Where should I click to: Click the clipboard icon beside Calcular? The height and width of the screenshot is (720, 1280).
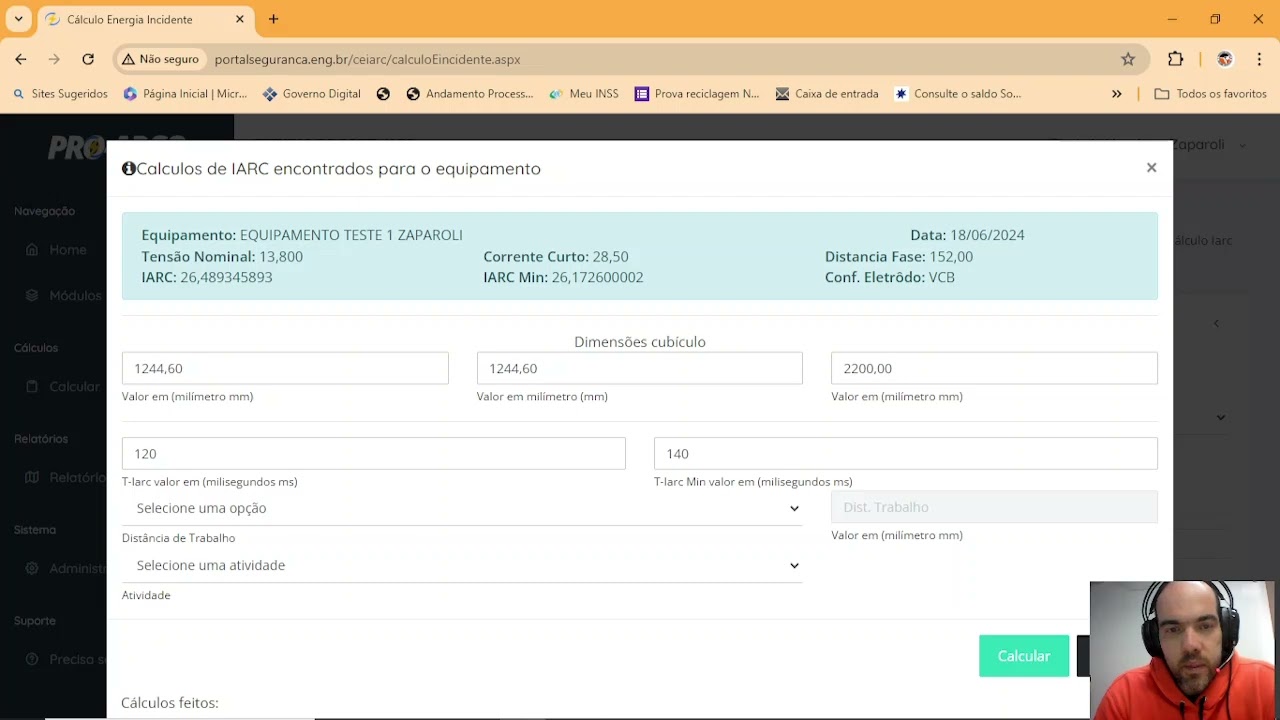[x=32, y=387]
